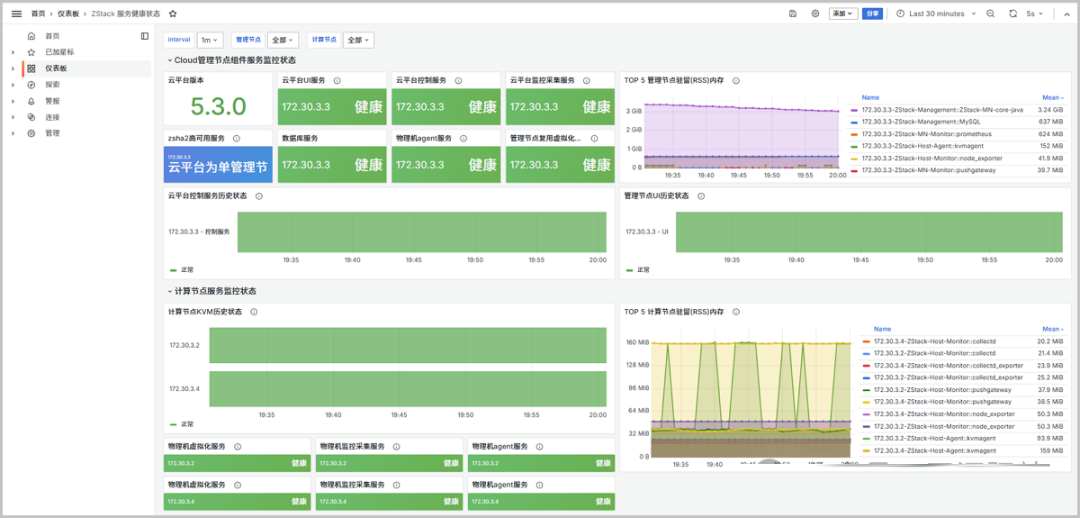Click the dock sidebar menu icon
The height and width of the screenshot is (518, 1080).
pos(145,36)
